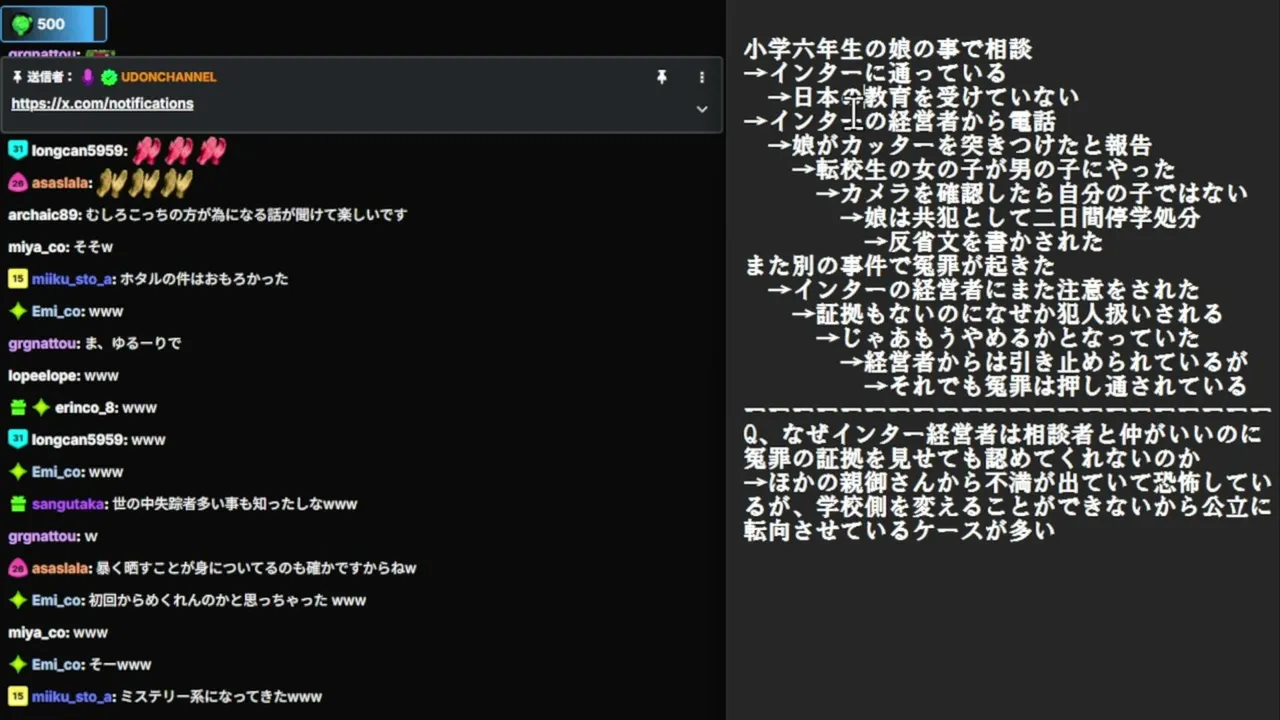Click the question line Q、なぜインター経営者は相談者と仲がいいのに
Viewport: 1280px width, 720px height.
pyautogui.click(x=1004, y=434)
